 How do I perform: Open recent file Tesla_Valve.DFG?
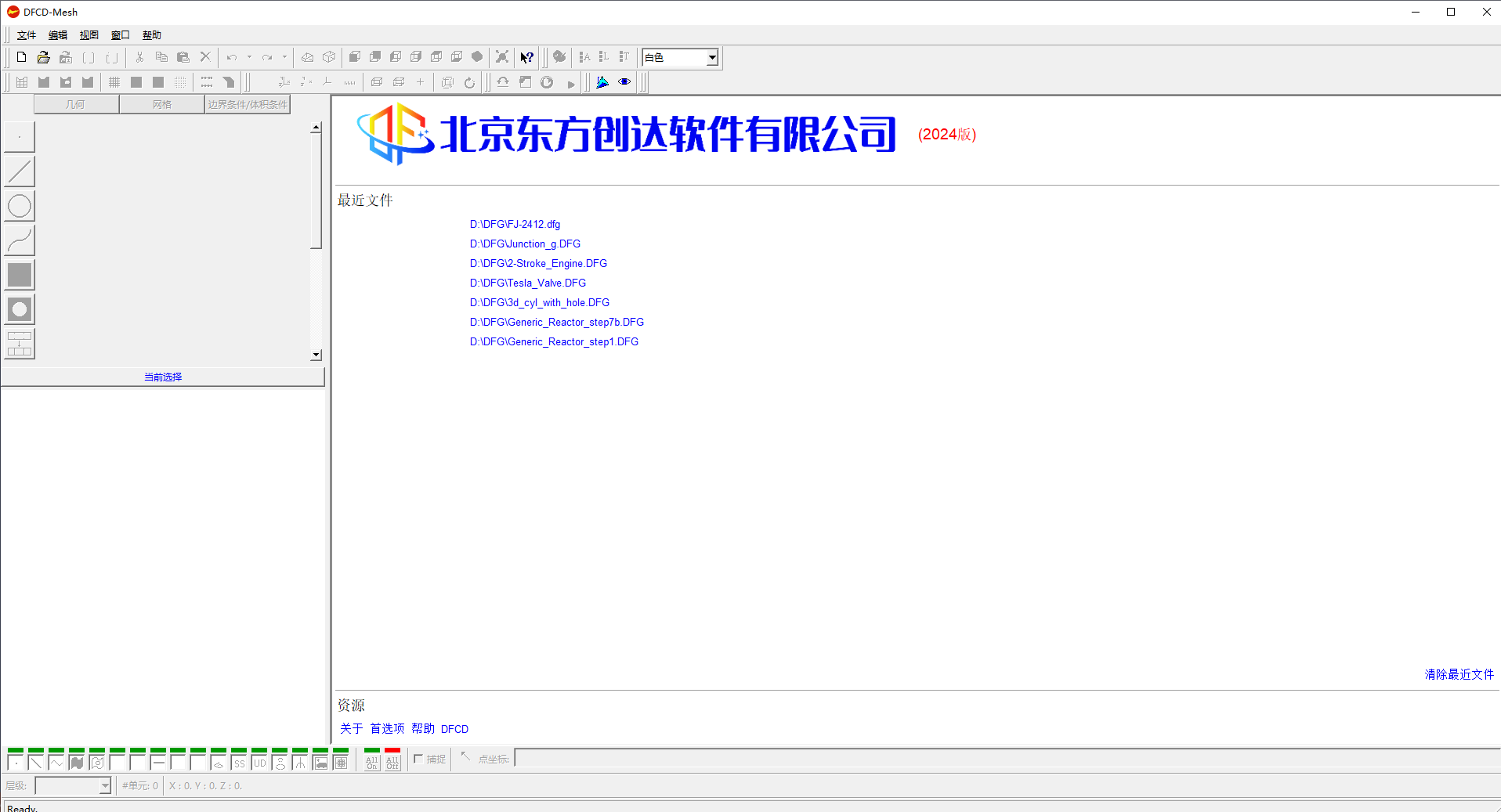click(x=527, y=283)
